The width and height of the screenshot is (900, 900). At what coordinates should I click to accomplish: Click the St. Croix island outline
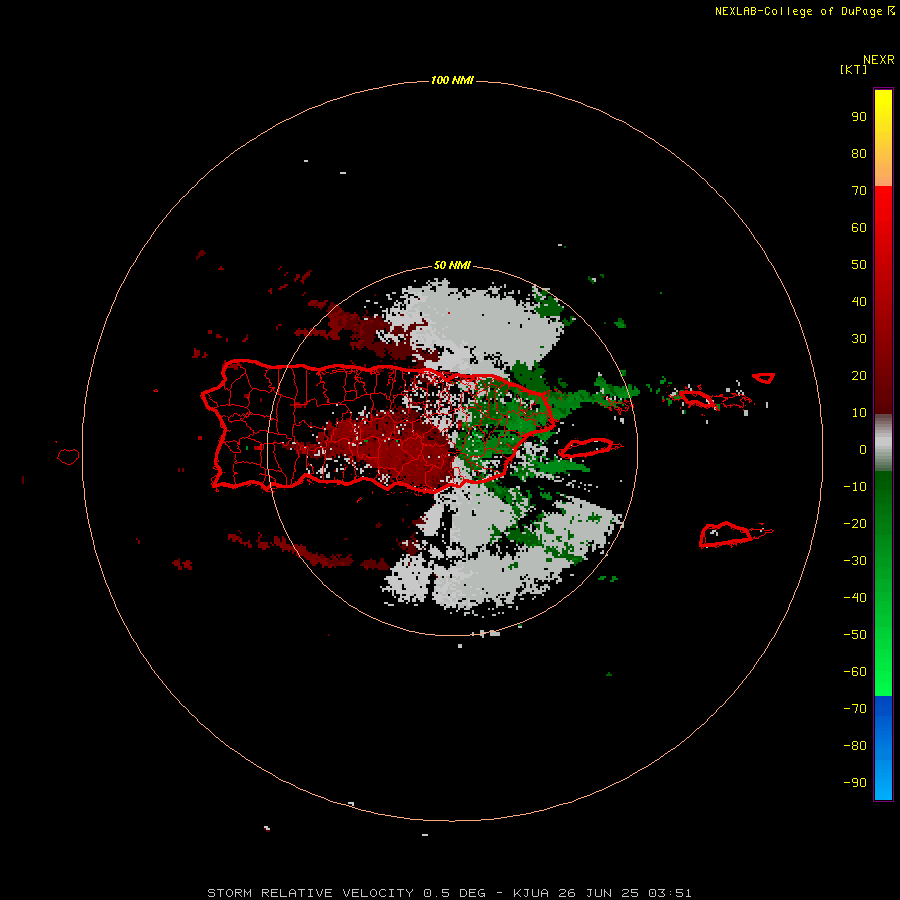726,535
